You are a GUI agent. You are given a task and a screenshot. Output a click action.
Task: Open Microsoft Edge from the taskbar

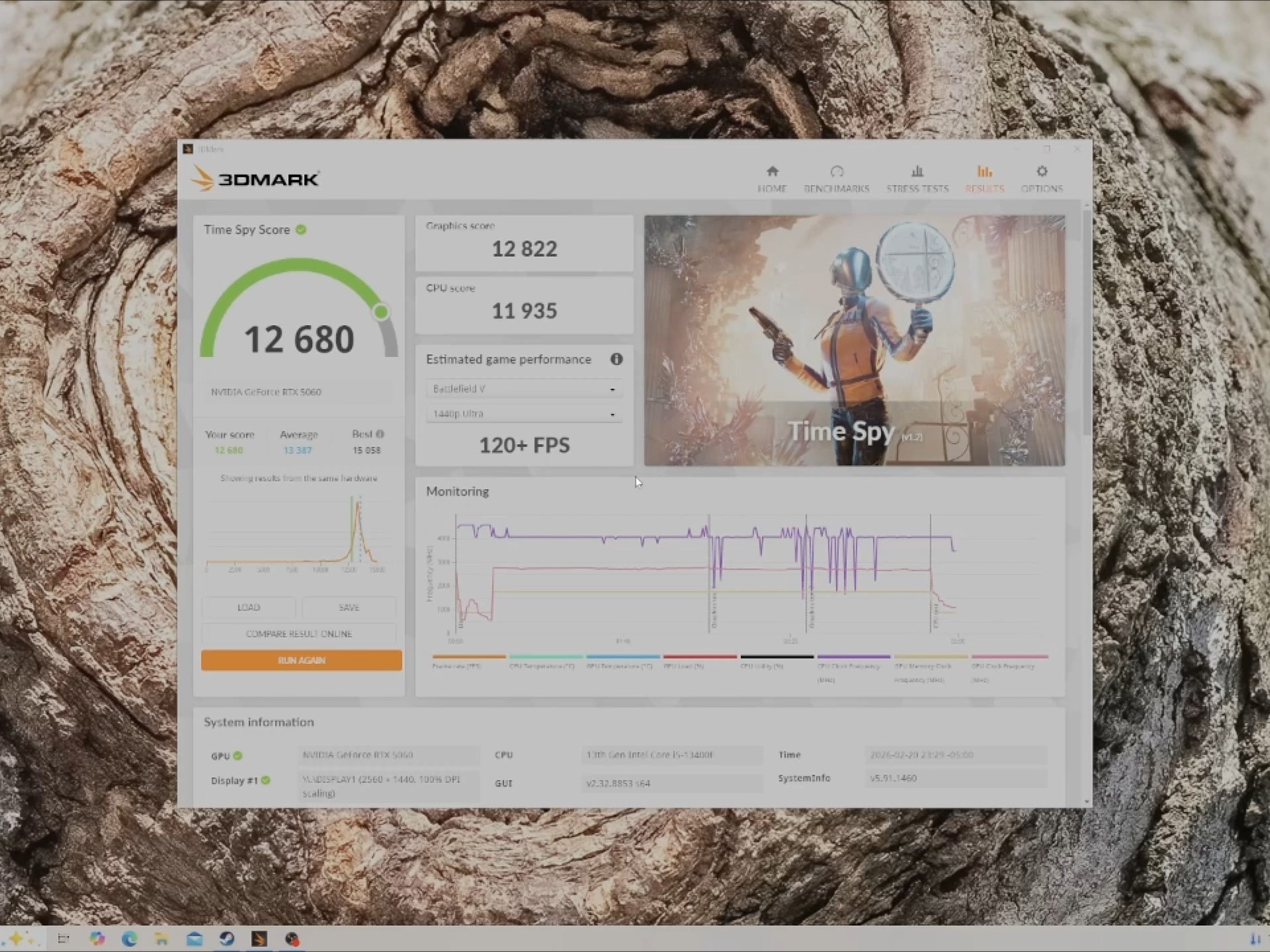(x=130, y=938)
